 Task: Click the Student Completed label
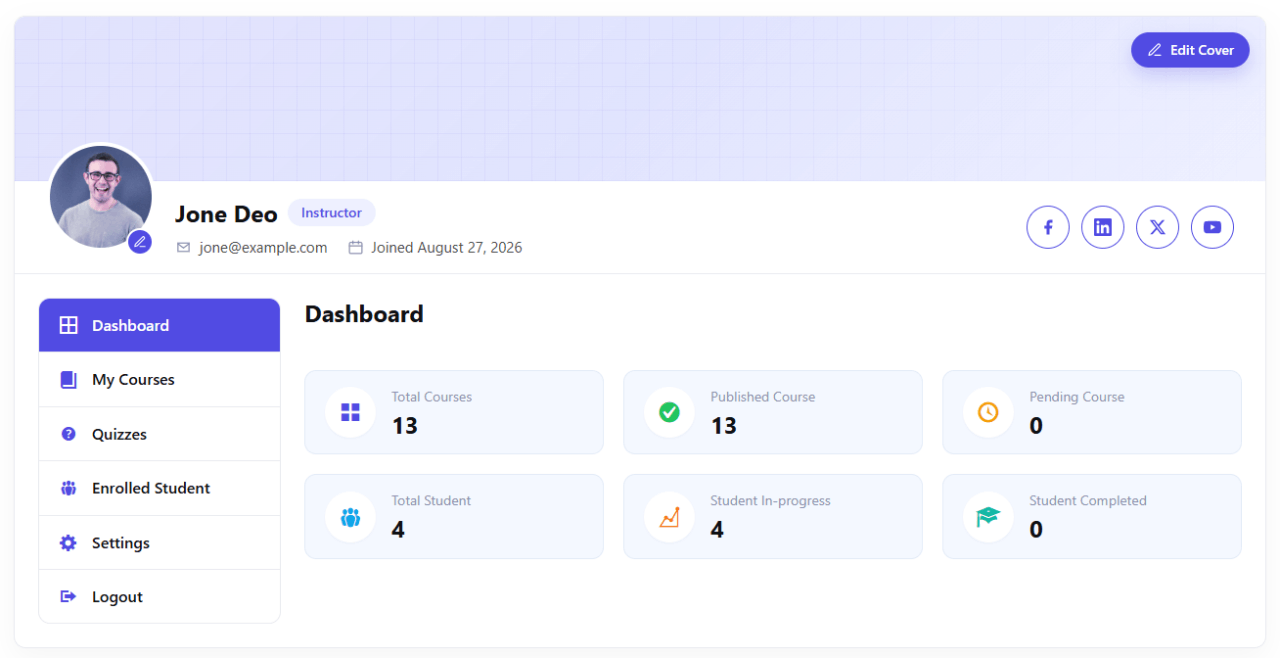1088,501
